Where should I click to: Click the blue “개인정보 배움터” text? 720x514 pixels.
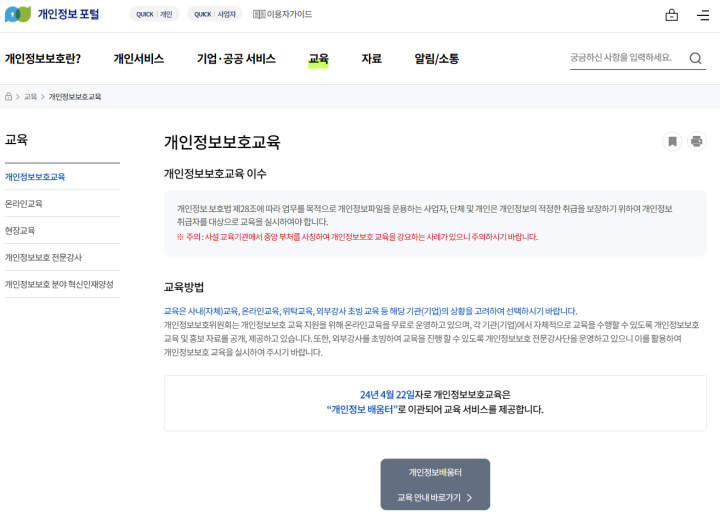[362, 409]
